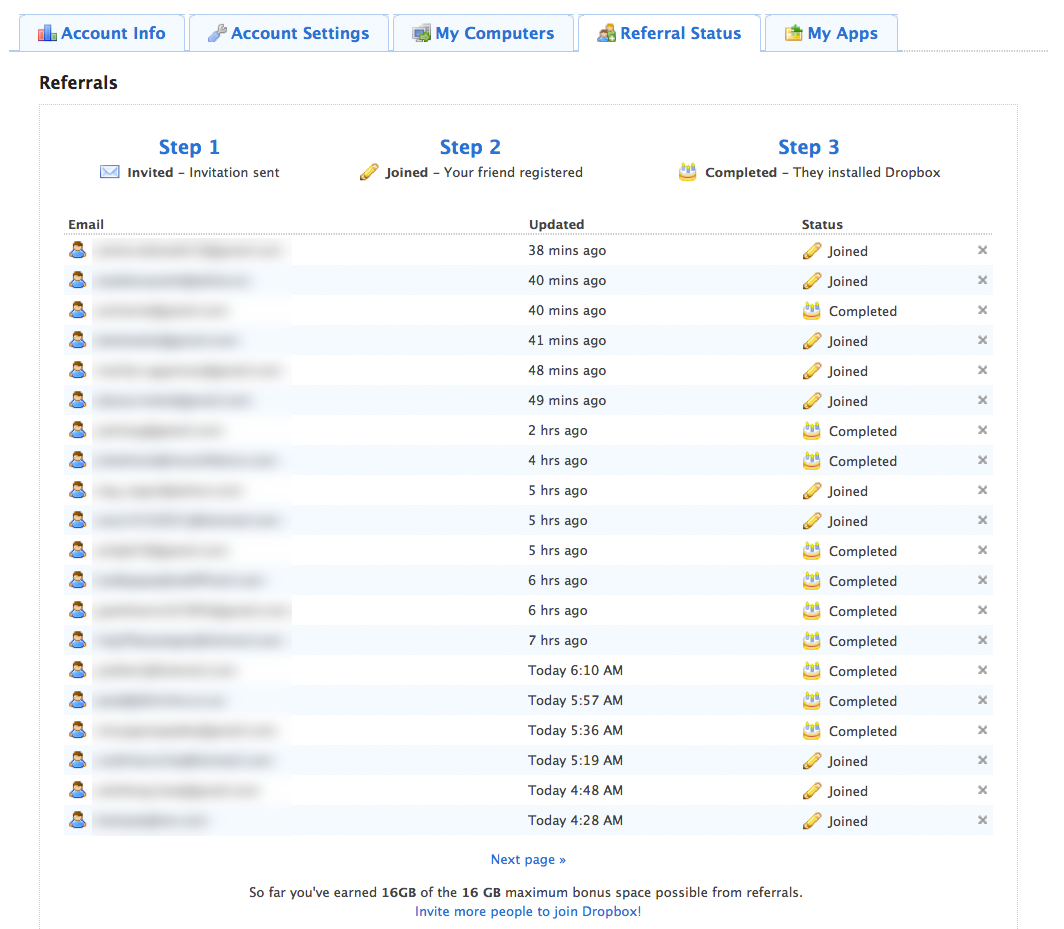
Task: Switch to Account Settings tab
Action: 289,33
